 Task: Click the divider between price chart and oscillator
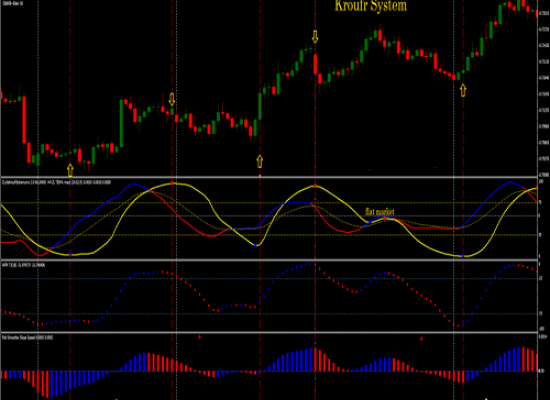(269, 177)
